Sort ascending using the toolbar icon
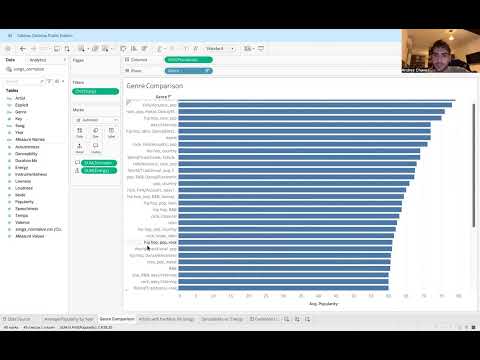Image resolution: width=480 pixels, height=360 pixels. click(134, 49)
